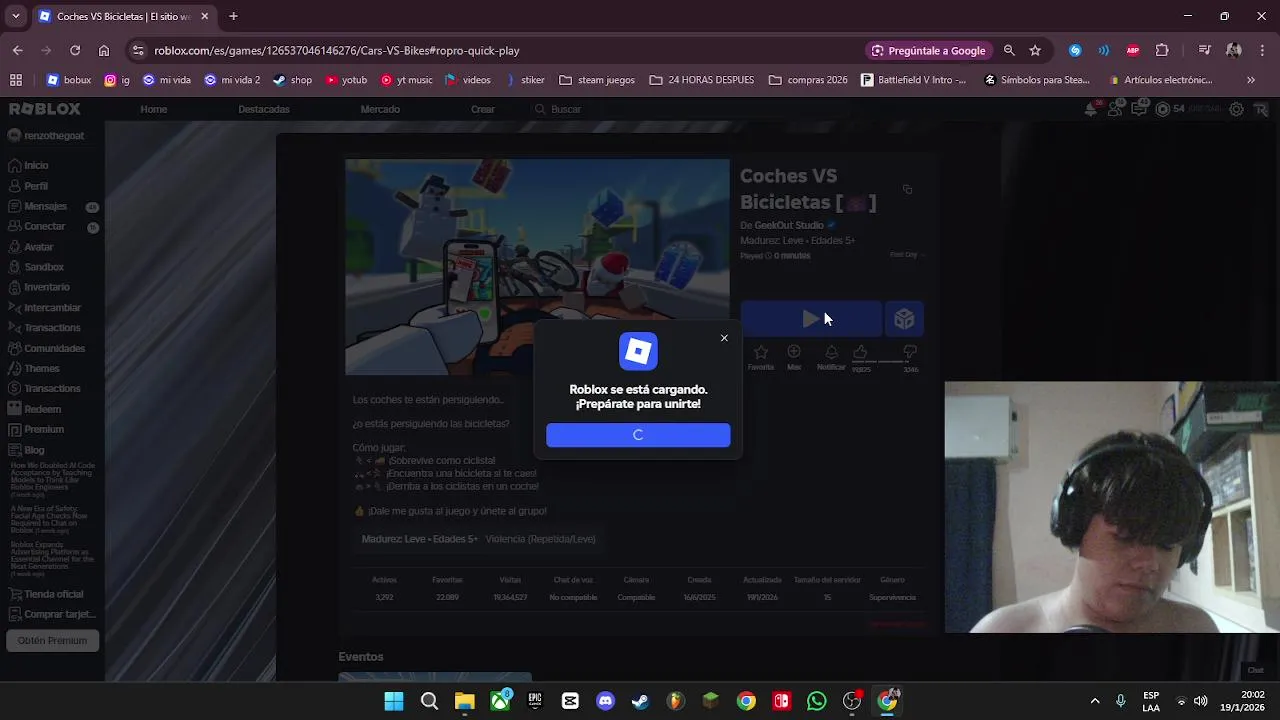
Task: Open the volume control in system tray
Action: [1201, 701]
